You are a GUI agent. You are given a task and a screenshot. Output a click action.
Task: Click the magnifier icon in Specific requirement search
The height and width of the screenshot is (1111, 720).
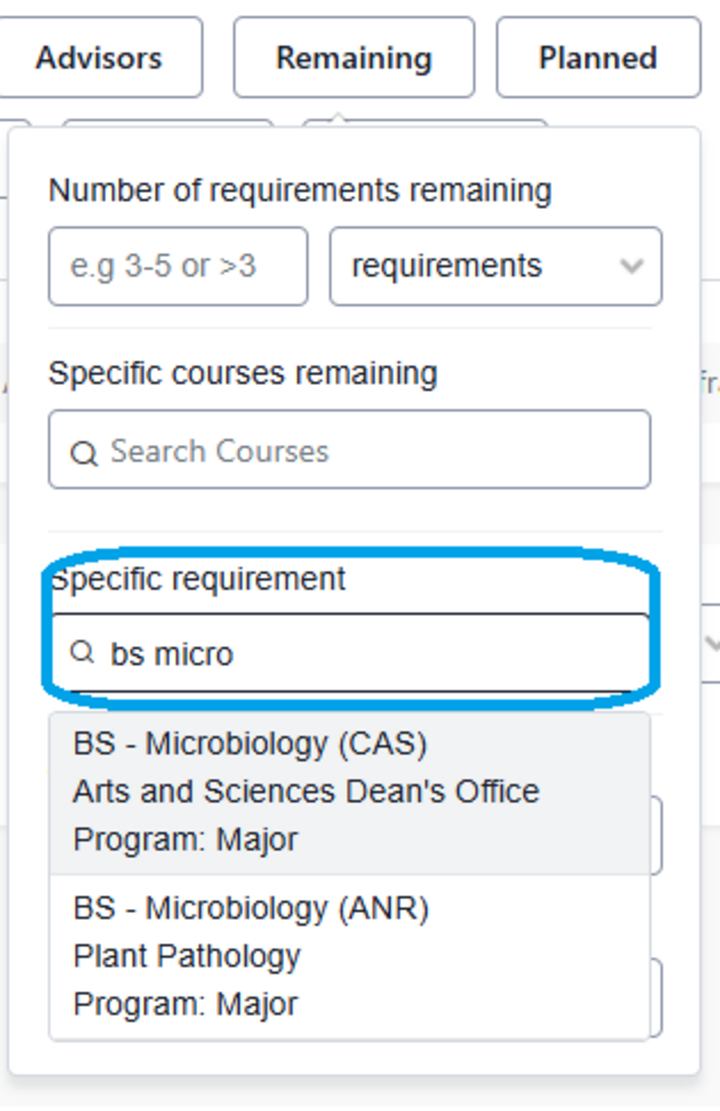click(x=83, y=653)
